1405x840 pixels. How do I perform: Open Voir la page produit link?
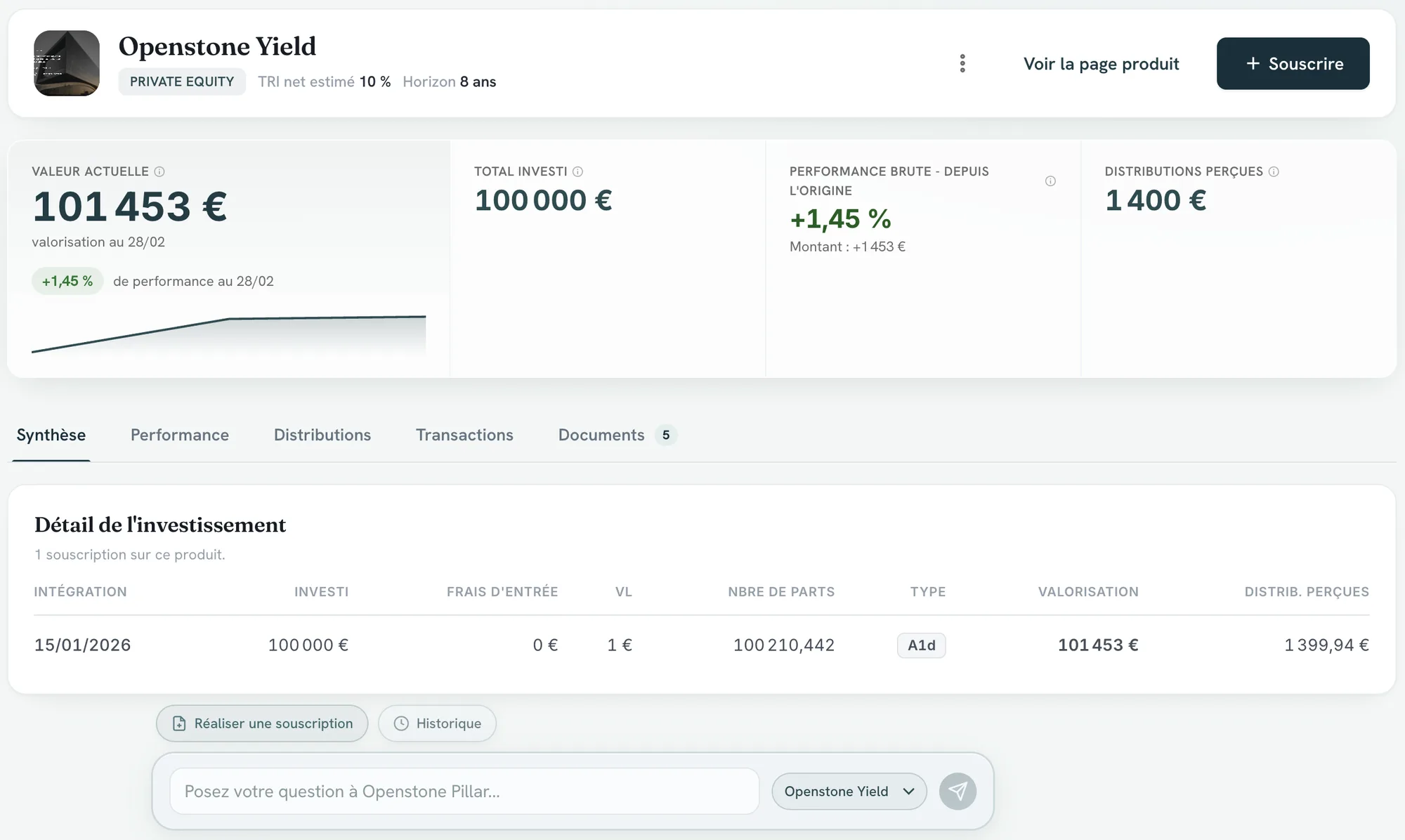click(1101, 64)
